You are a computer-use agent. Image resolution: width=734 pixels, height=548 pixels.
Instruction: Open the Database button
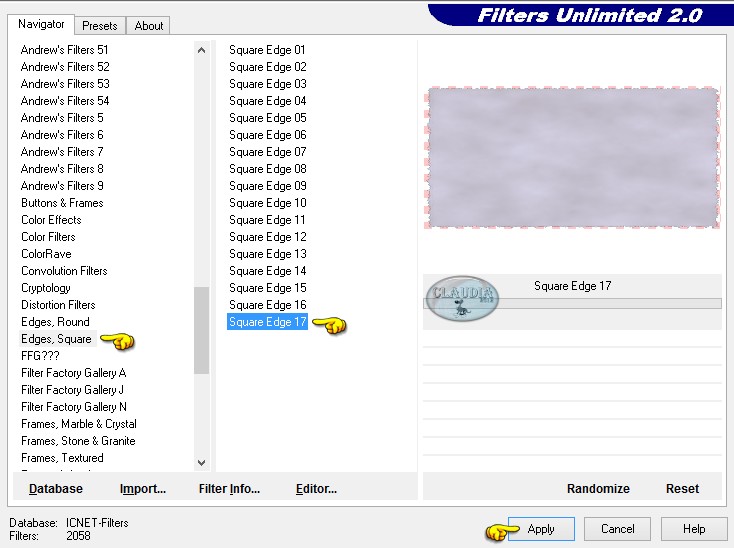pyautogui.click(x=56, y=489)
